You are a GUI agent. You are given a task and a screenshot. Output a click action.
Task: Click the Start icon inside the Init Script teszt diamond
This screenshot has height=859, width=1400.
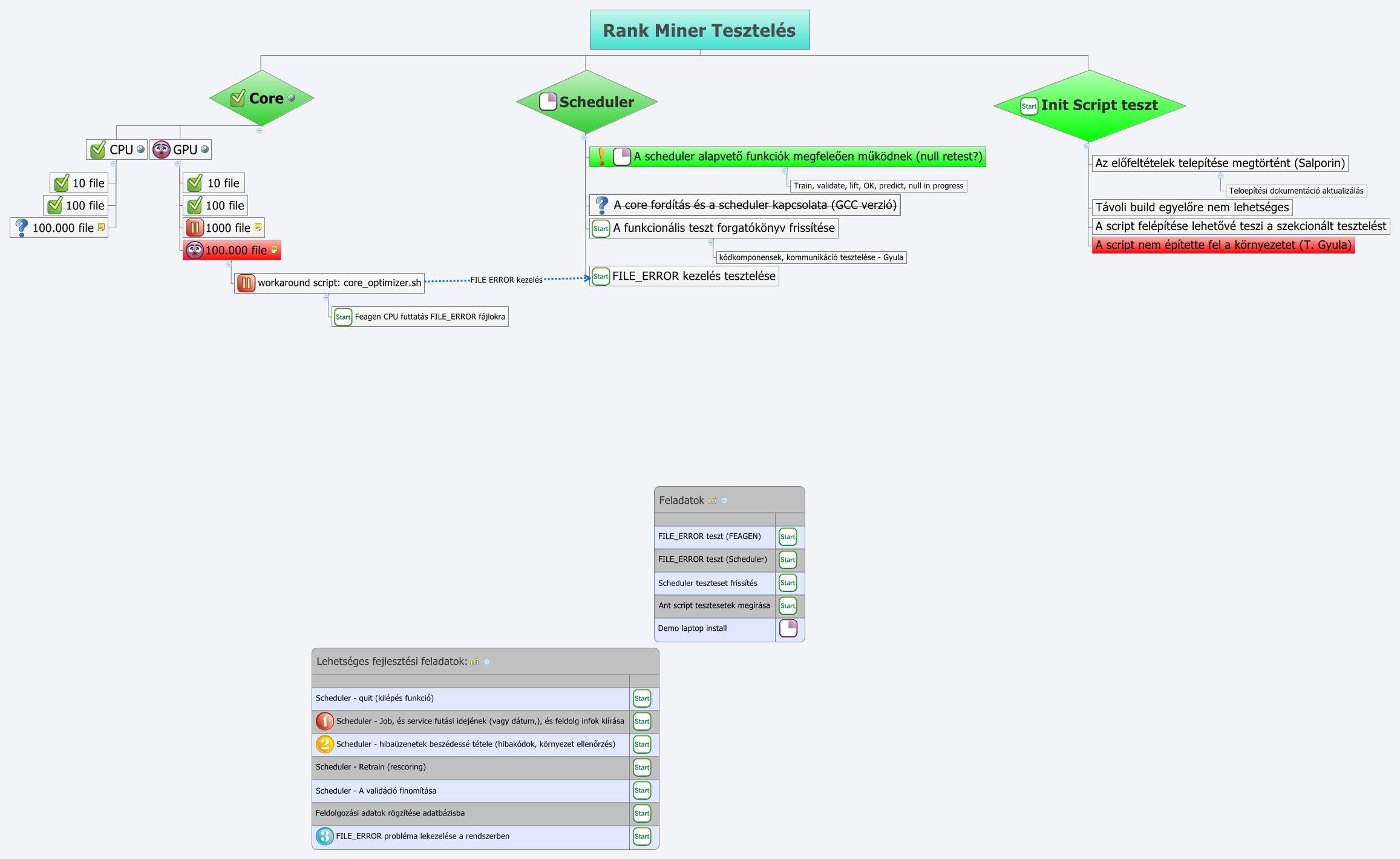(x=1029, y=105)
